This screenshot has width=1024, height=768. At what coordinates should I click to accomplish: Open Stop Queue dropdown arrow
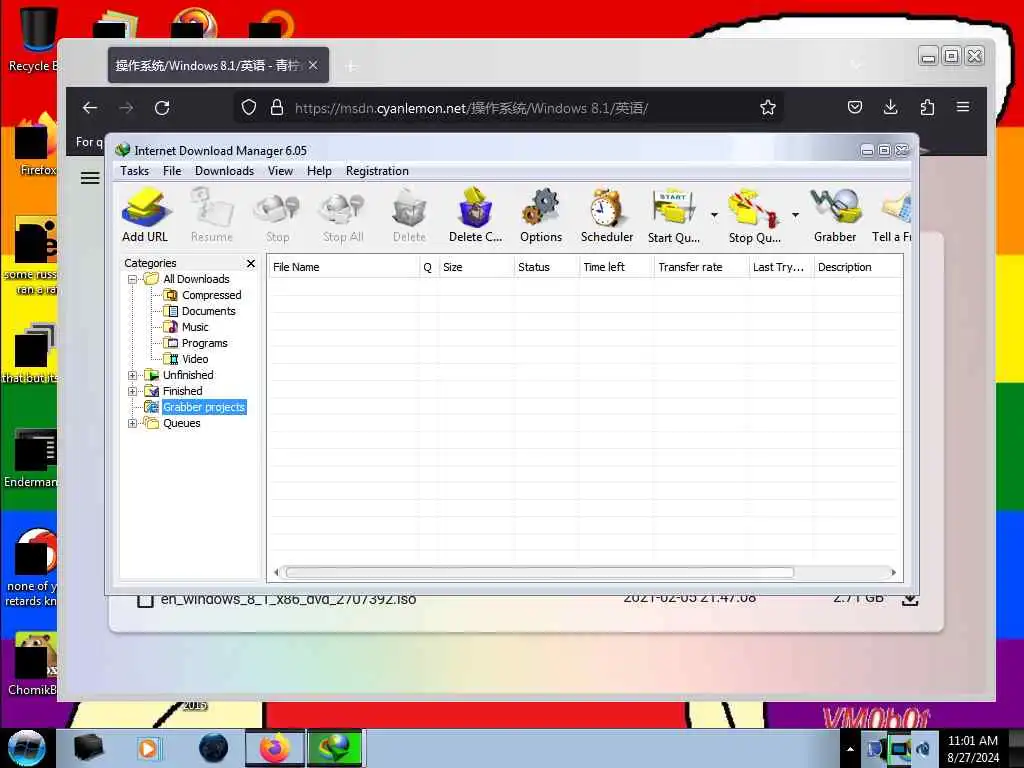[x=795, y=215]
